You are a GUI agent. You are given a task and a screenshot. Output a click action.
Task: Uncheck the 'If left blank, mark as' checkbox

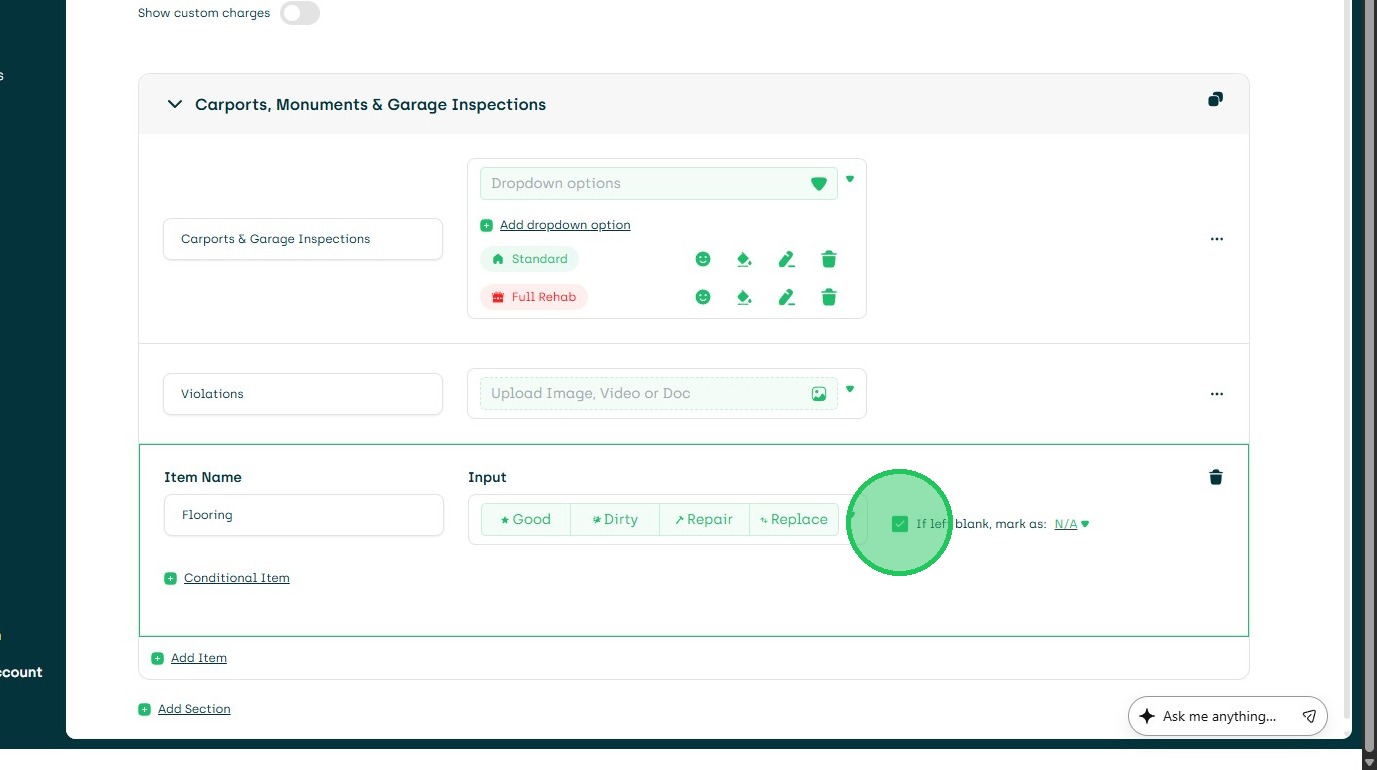(x=900, y=524)
